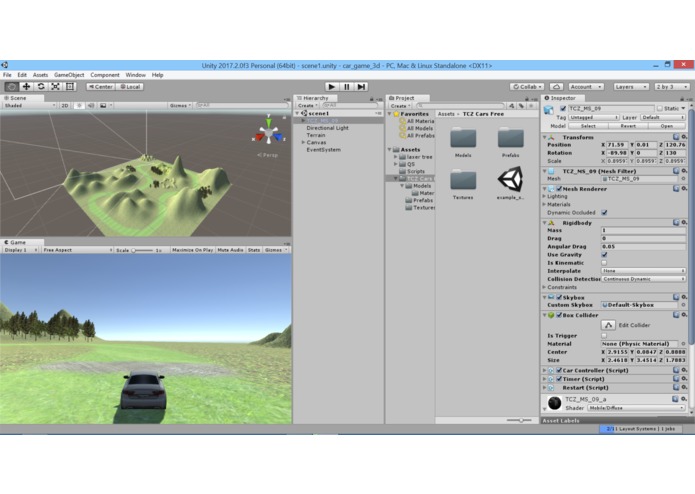Toggle Use Gravity checkbox
The height and width of the screenshot is (494, 695).
click(x=604, y=255)
